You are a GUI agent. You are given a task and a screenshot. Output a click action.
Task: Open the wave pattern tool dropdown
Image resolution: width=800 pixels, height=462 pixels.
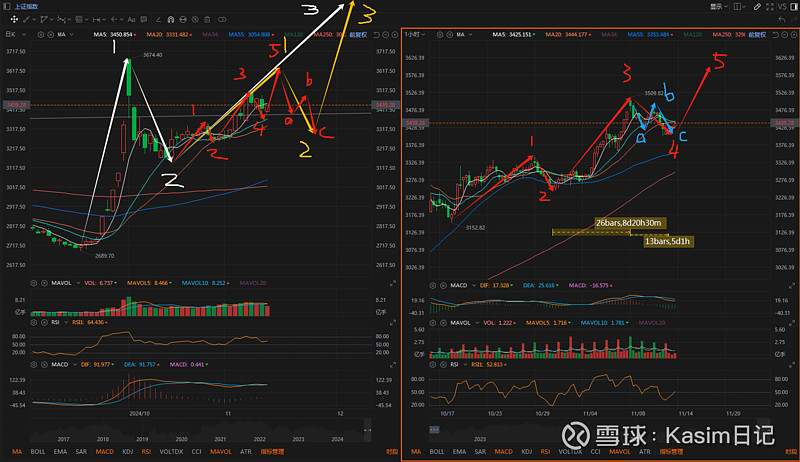pyautogui.click(x=69, y=19)
